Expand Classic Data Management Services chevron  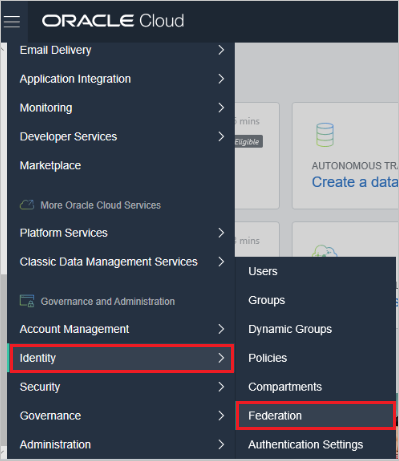pos(221,262)
